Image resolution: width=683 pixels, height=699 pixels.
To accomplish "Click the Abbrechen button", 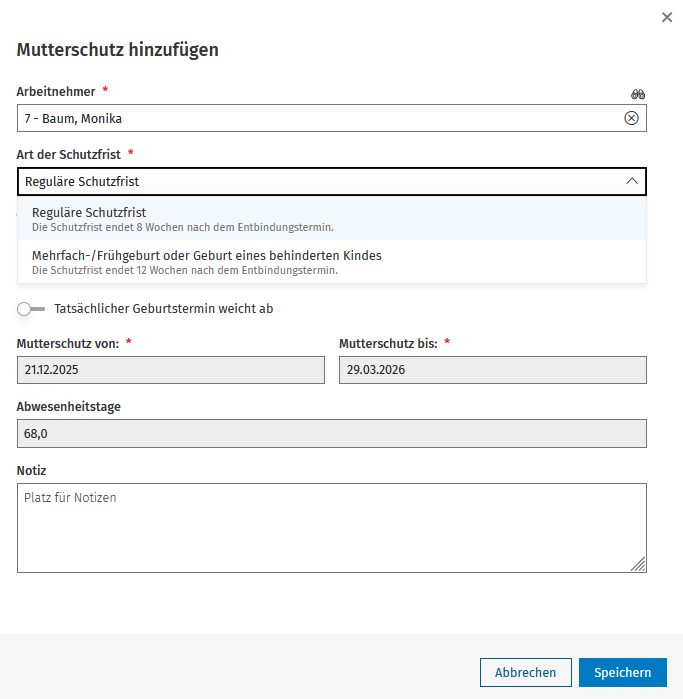I will 526,672.
